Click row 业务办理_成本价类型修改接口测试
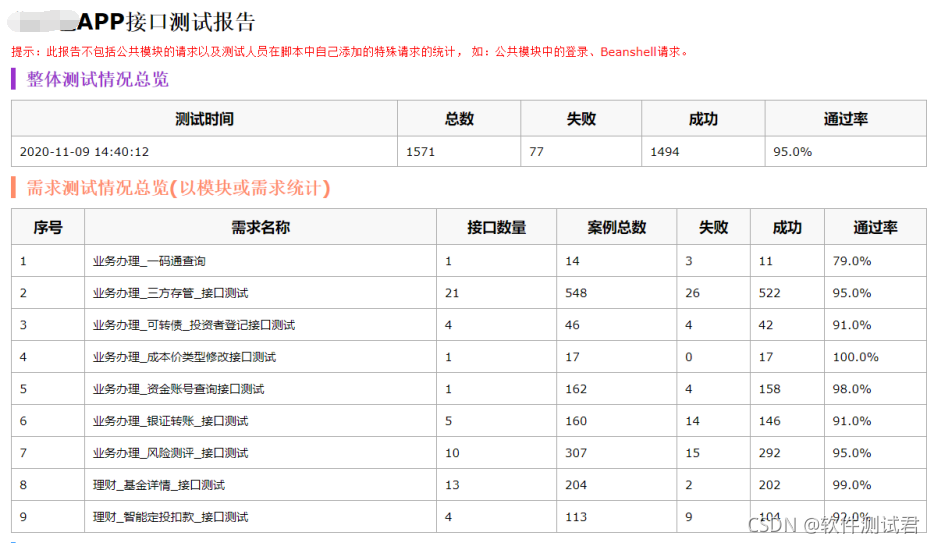The height and width of the screenshot is (543, 935). (x=469, y=357)
